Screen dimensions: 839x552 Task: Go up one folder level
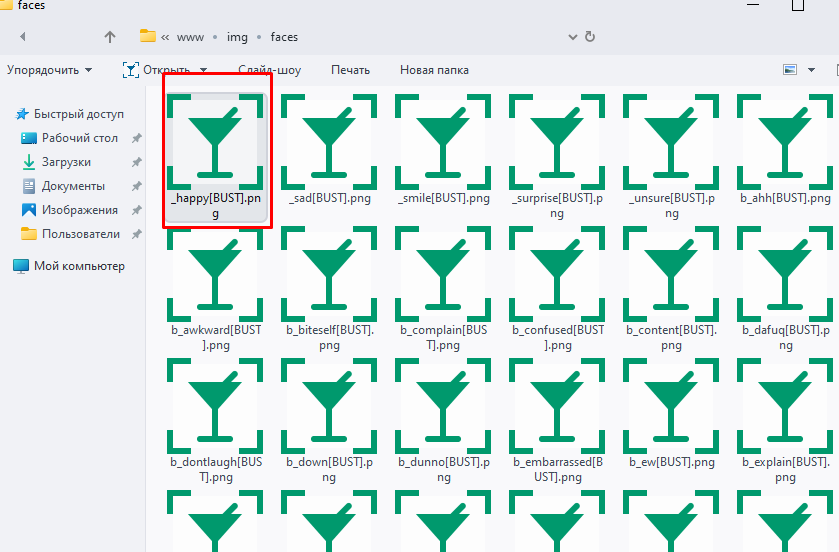pyautogui.click(x=110, y=37)
